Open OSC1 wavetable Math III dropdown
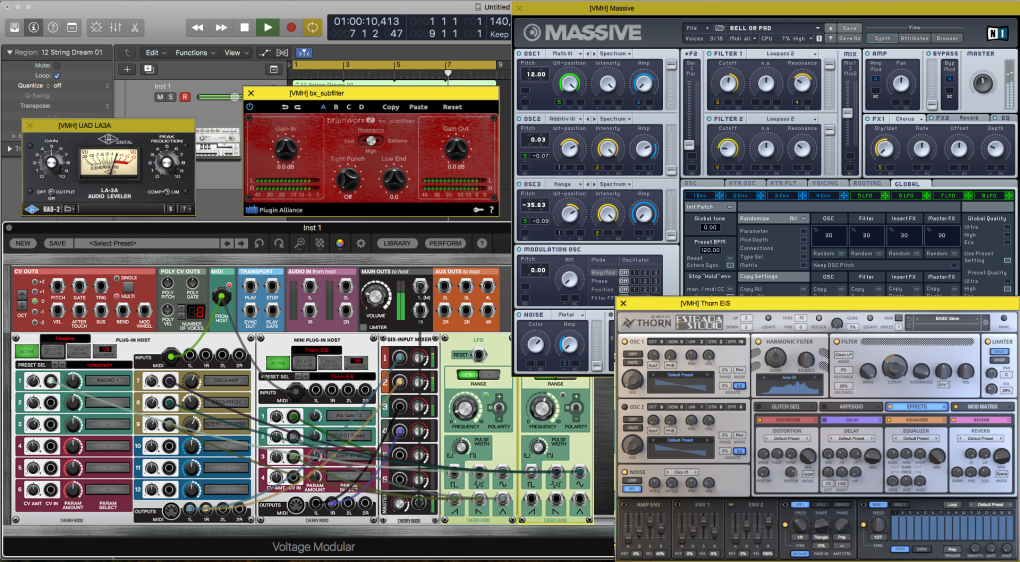 coord(566,53)
